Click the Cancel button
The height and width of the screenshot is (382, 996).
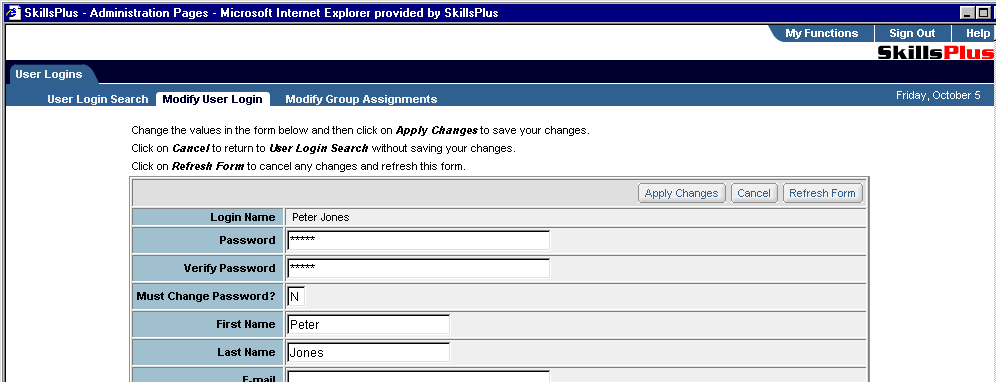(x=753, y=193)
